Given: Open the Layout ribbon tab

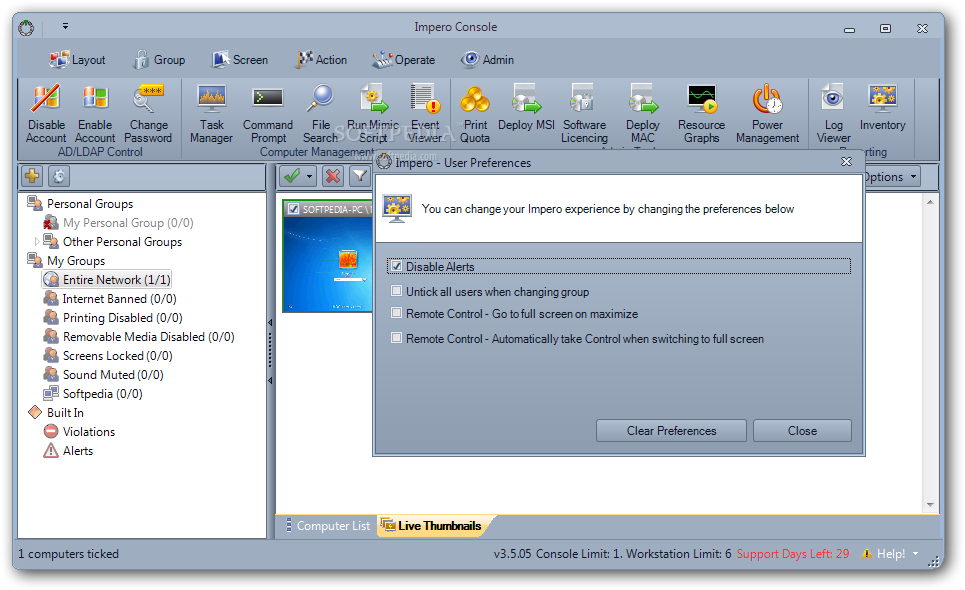Looking at the screenshot, I should 78,60.
